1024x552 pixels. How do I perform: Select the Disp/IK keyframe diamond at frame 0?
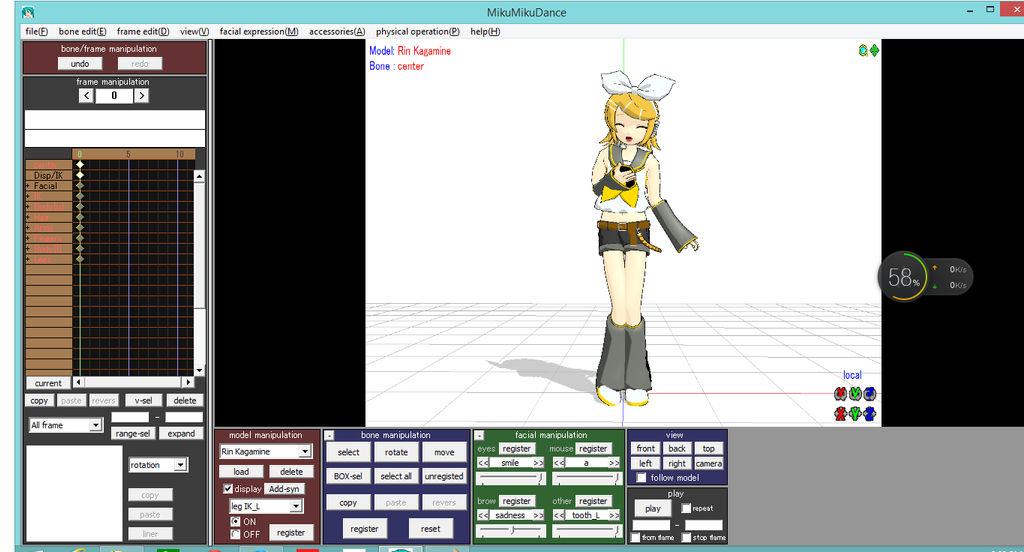(80, 175)
